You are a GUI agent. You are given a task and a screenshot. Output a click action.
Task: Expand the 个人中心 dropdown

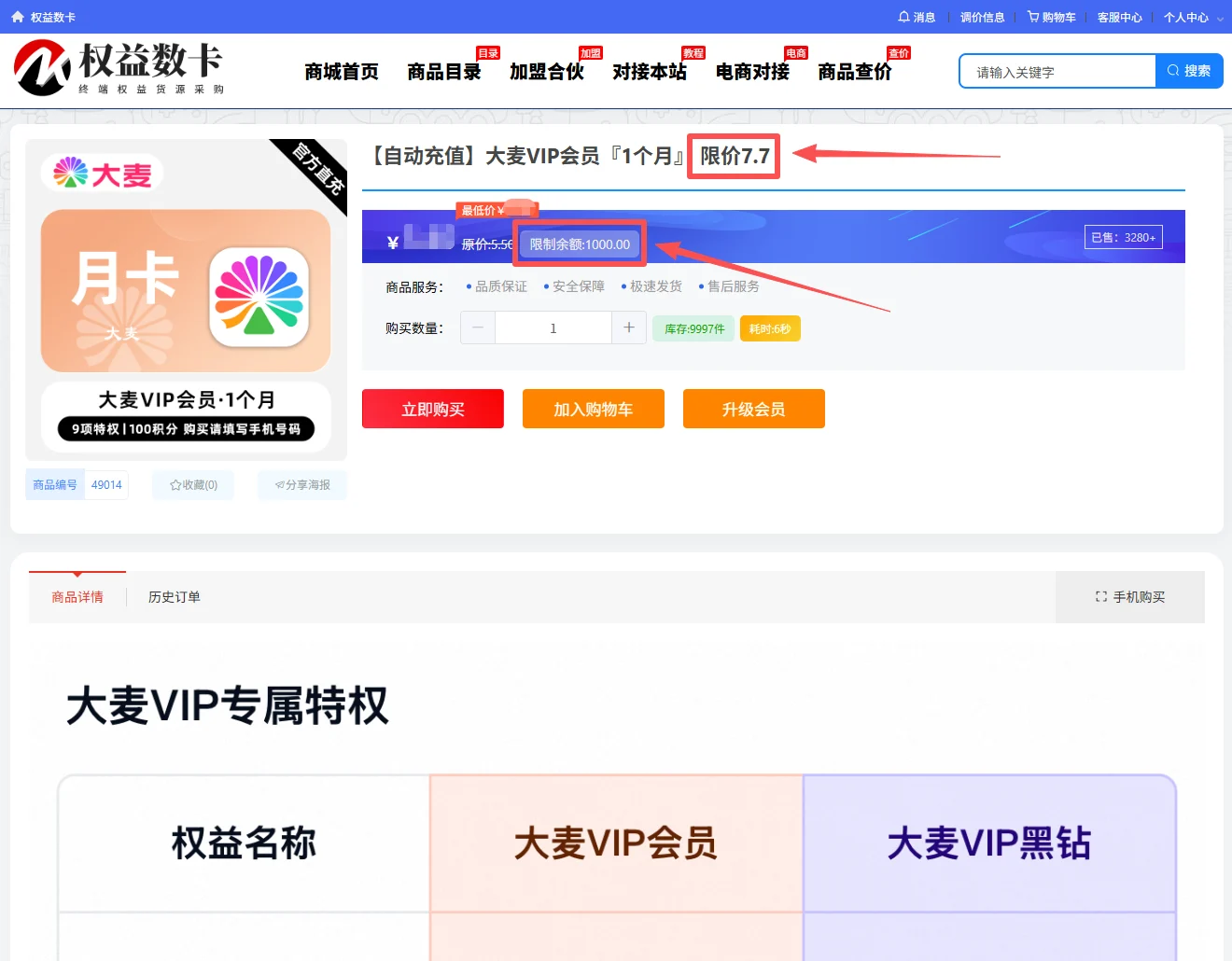(x=1193, y=17)
